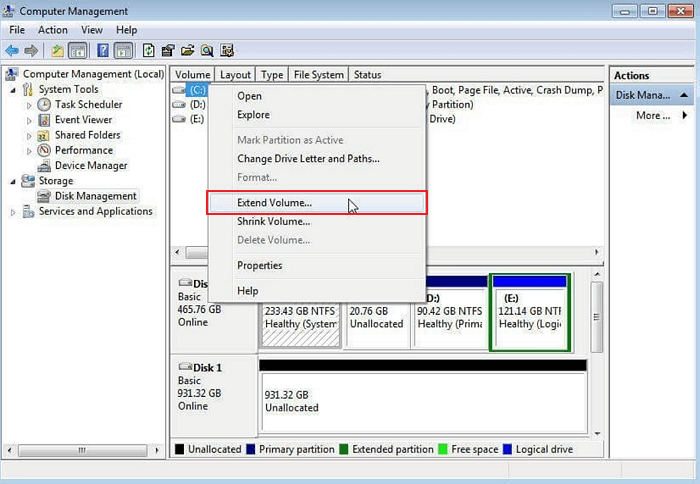The image size is (700, 484).
Task: Expand the More Actions arrow
Action: pos(683,116)
